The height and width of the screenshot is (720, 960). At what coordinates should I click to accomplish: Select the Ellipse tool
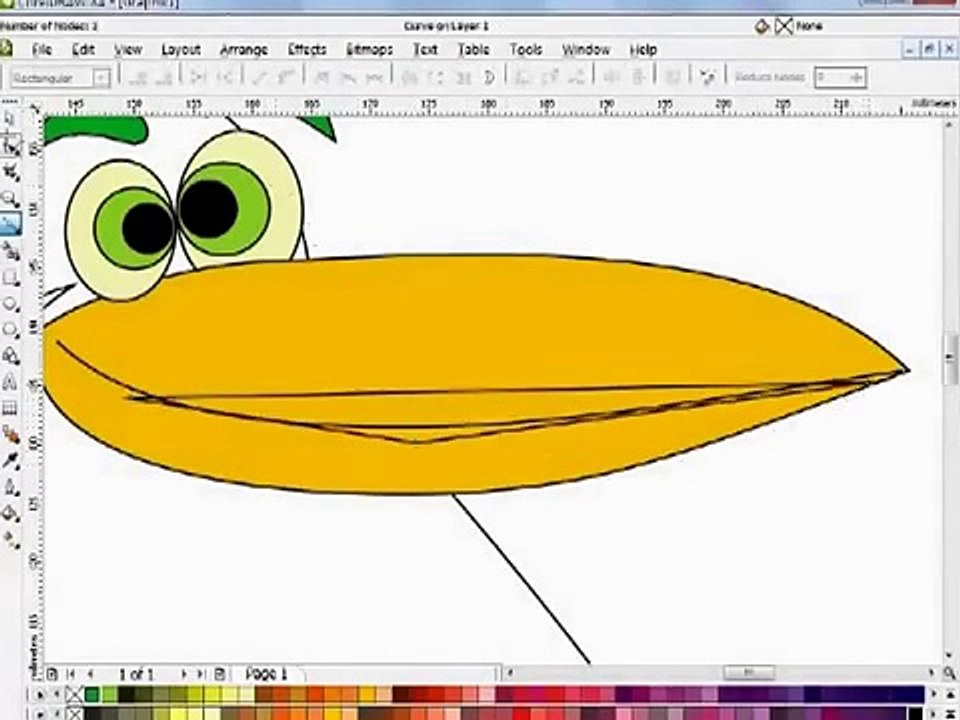tap(10, 304)
